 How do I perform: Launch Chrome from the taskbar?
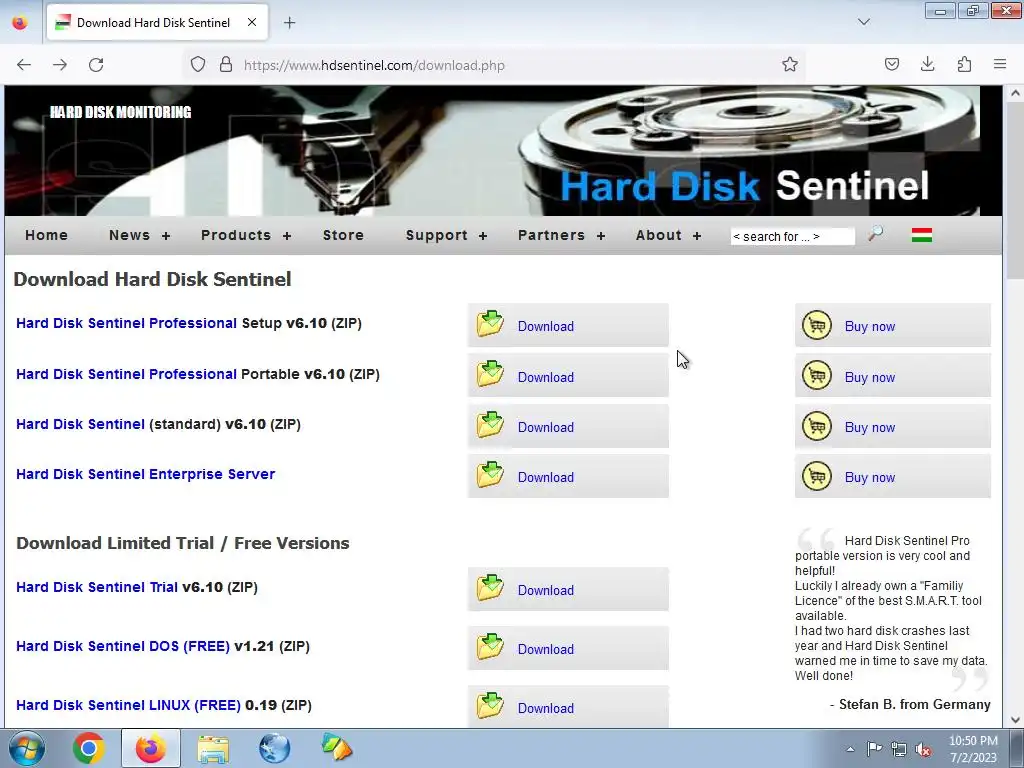coord(89,748)
